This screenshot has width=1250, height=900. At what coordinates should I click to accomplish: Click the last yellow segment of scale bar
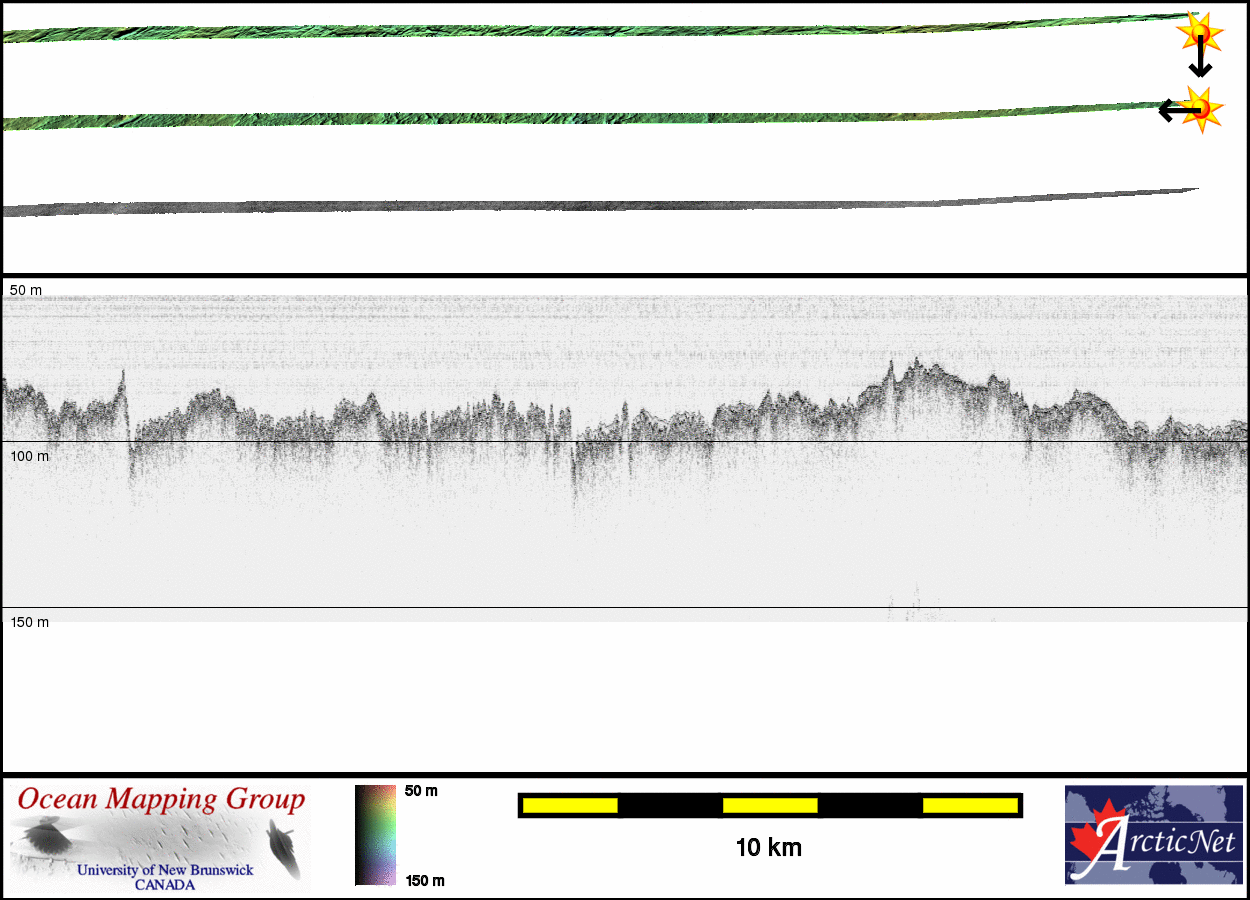pyautogui.click(x=969, y=805)
